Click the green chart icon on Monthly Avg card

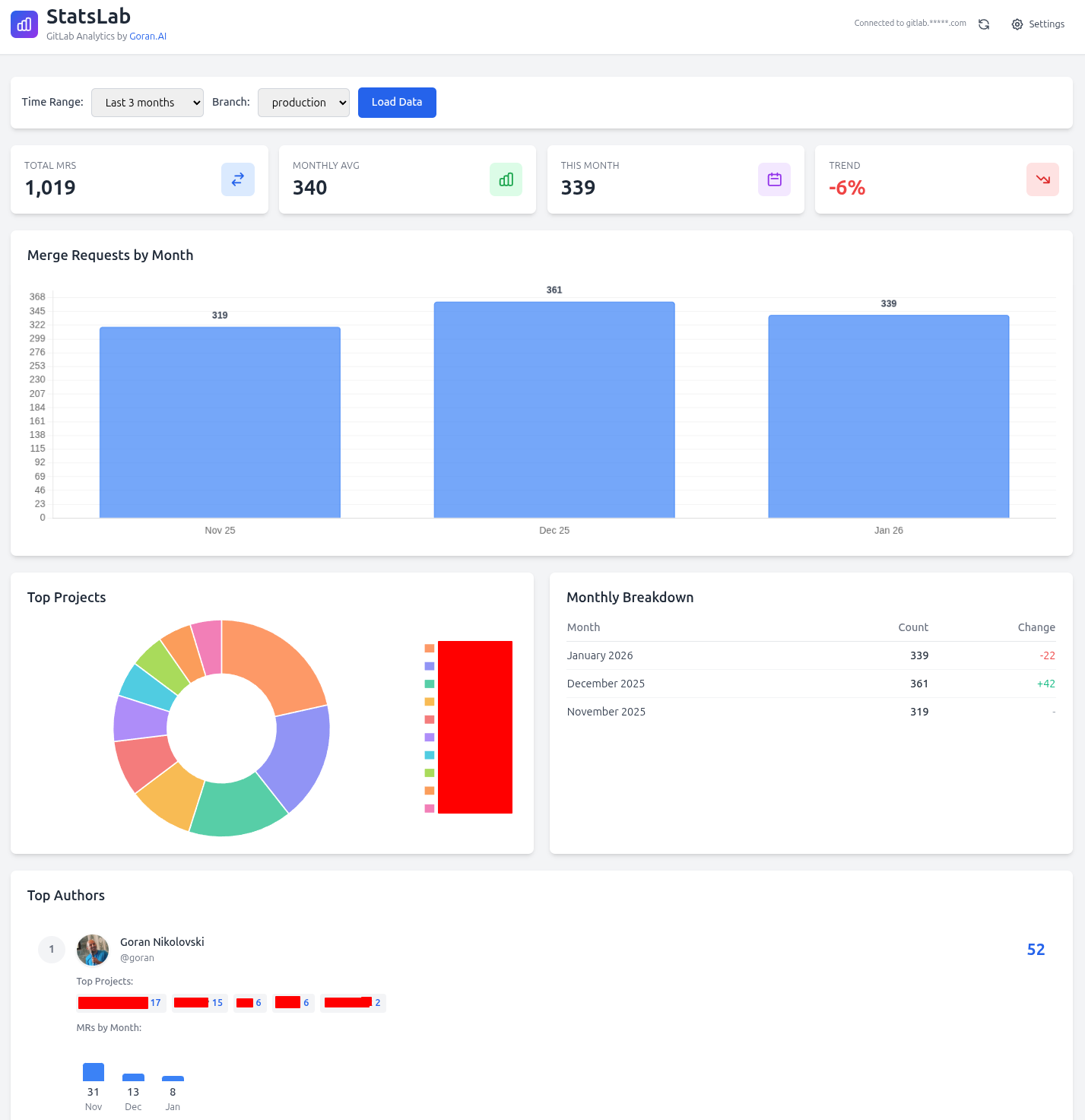506,179
